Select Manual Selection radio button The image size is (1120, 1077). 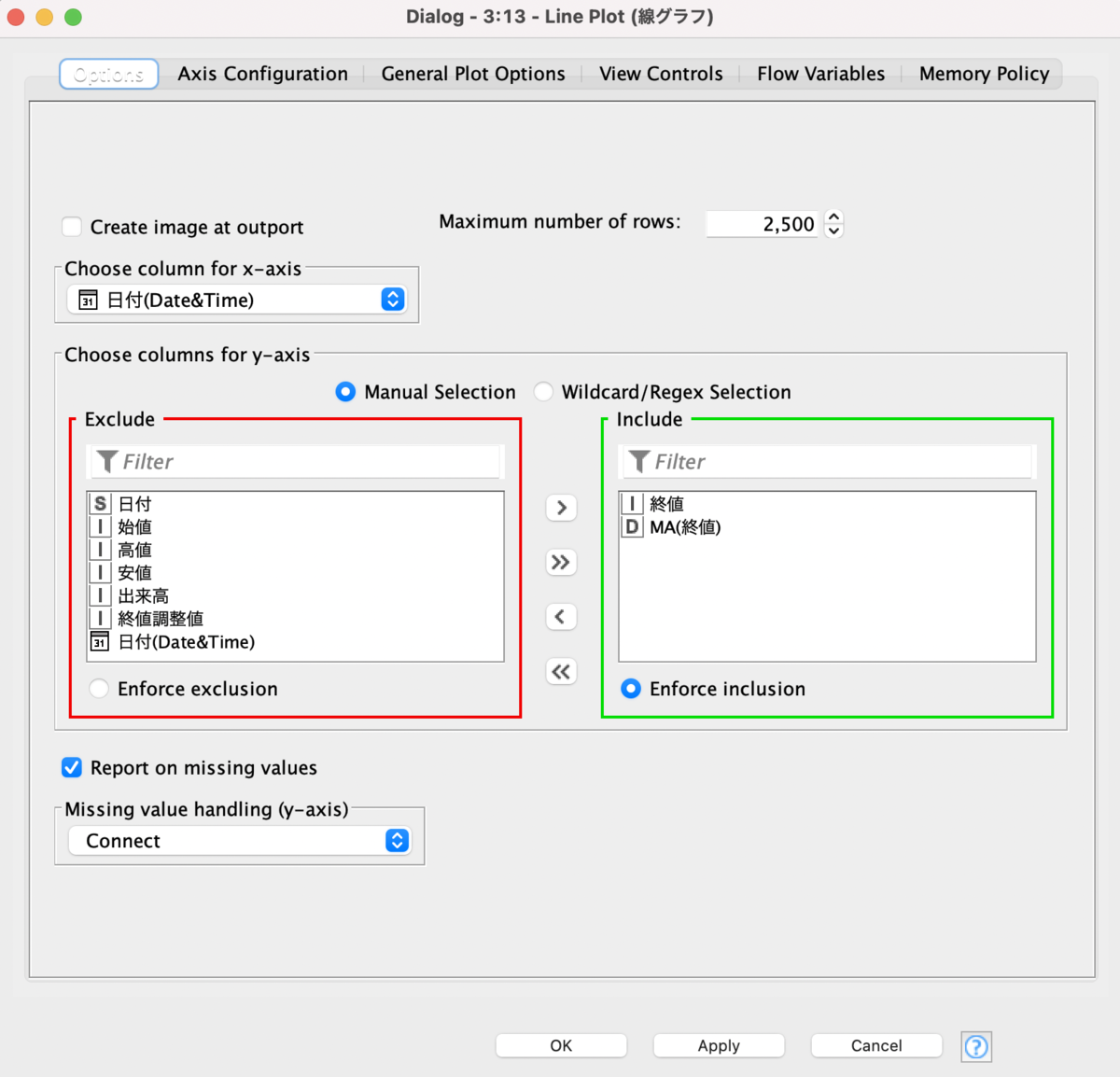coord(345,392)
